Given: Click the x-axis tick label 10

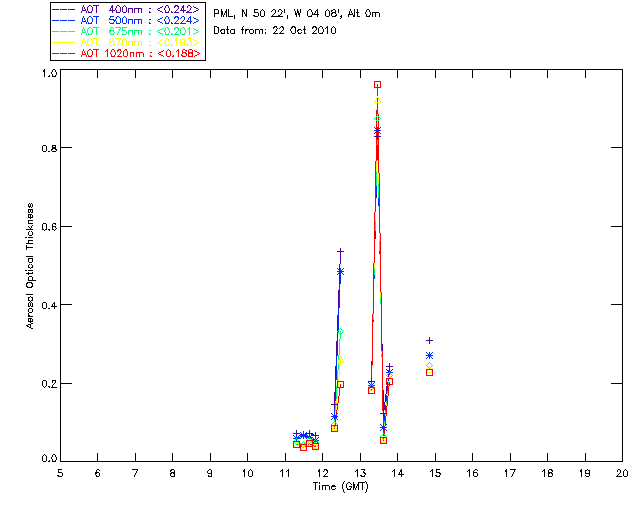Looking at the screenshot, I should (247, 473).
